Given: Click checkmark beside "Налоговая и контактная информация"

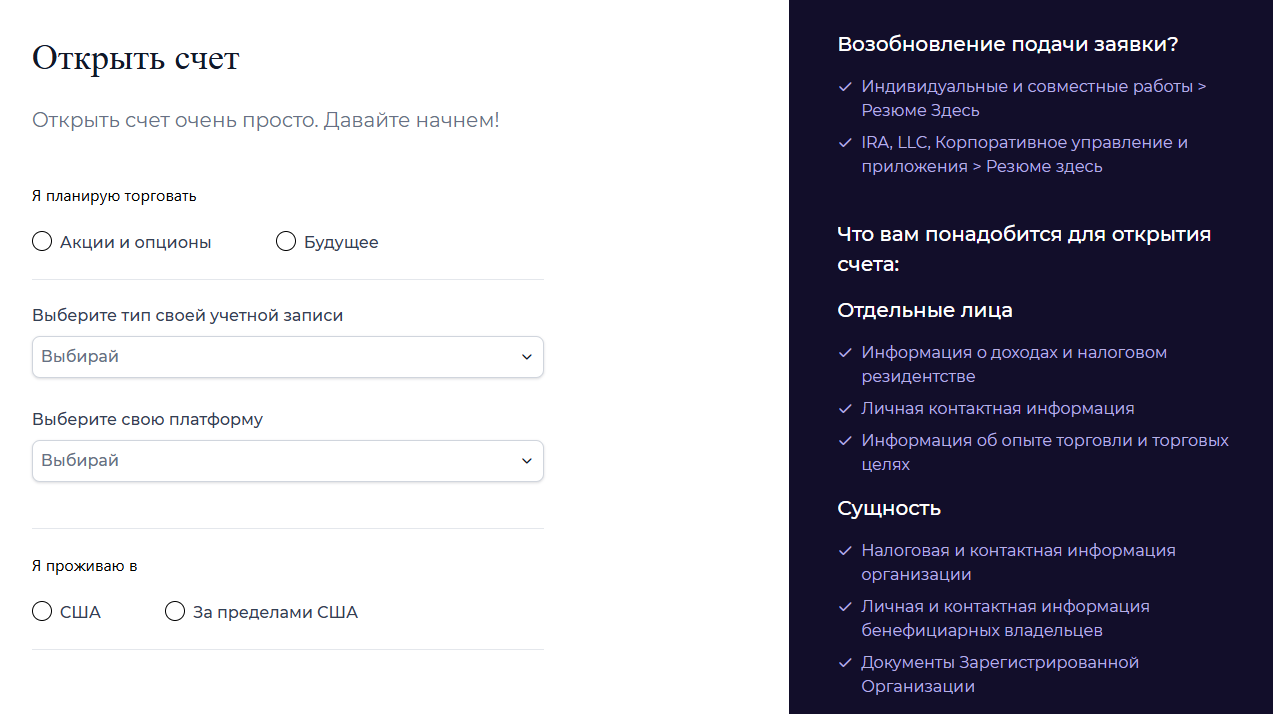Looking at the screenshot, I should [x=845, y=551].
